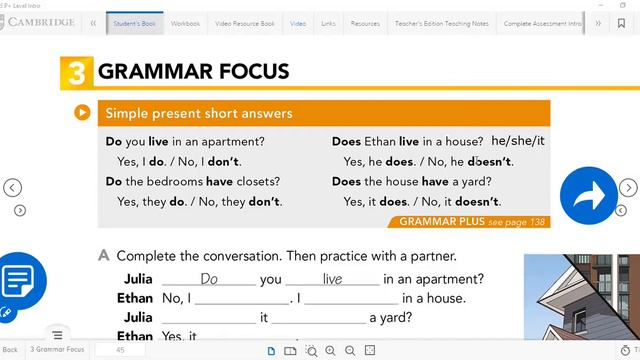
Task: Open the Links tab
Action: (x=328, y=24)
